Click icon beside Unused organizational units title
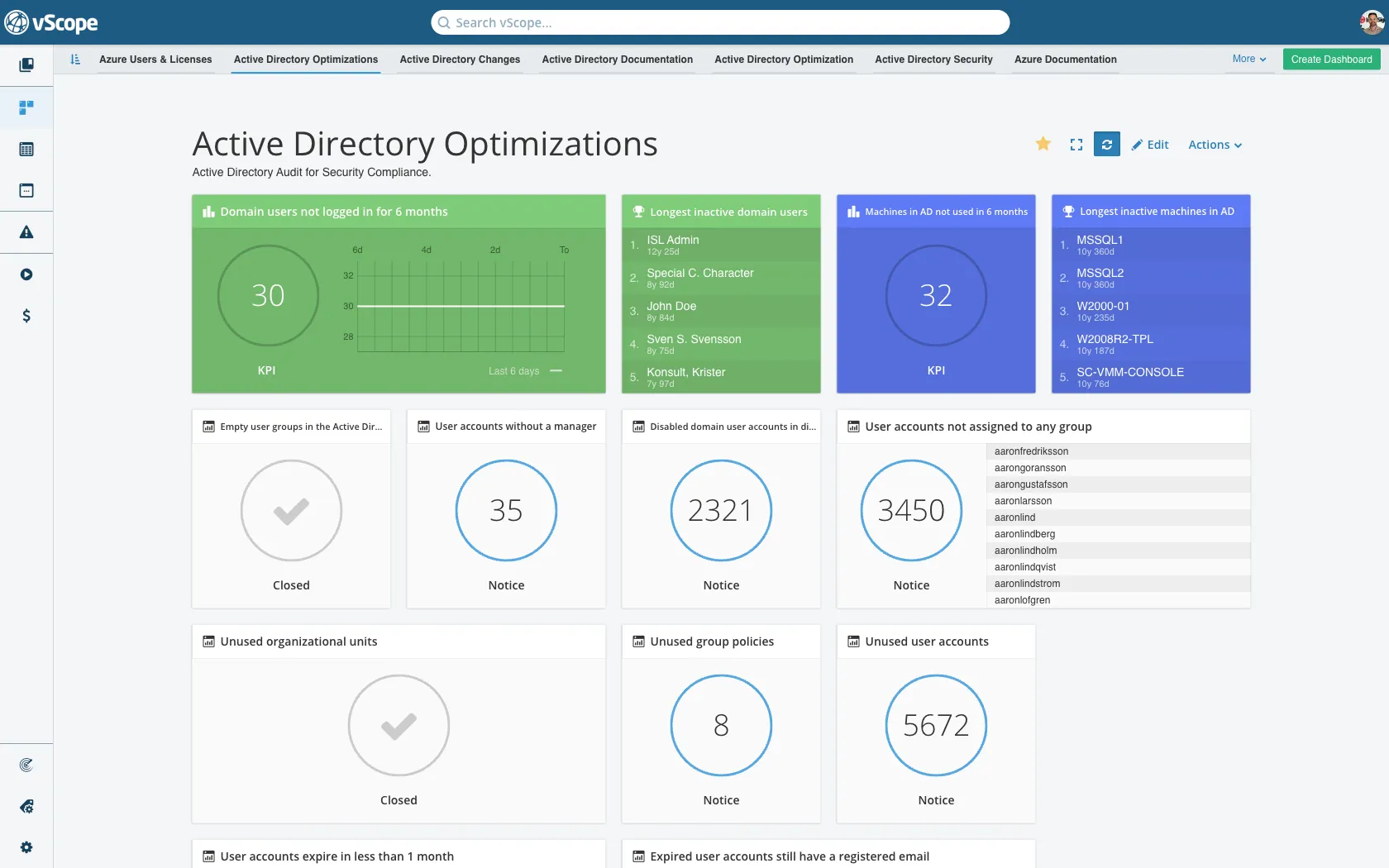Screen dimensions: 1389x868 pyautogui.click(x=208, y=641)
